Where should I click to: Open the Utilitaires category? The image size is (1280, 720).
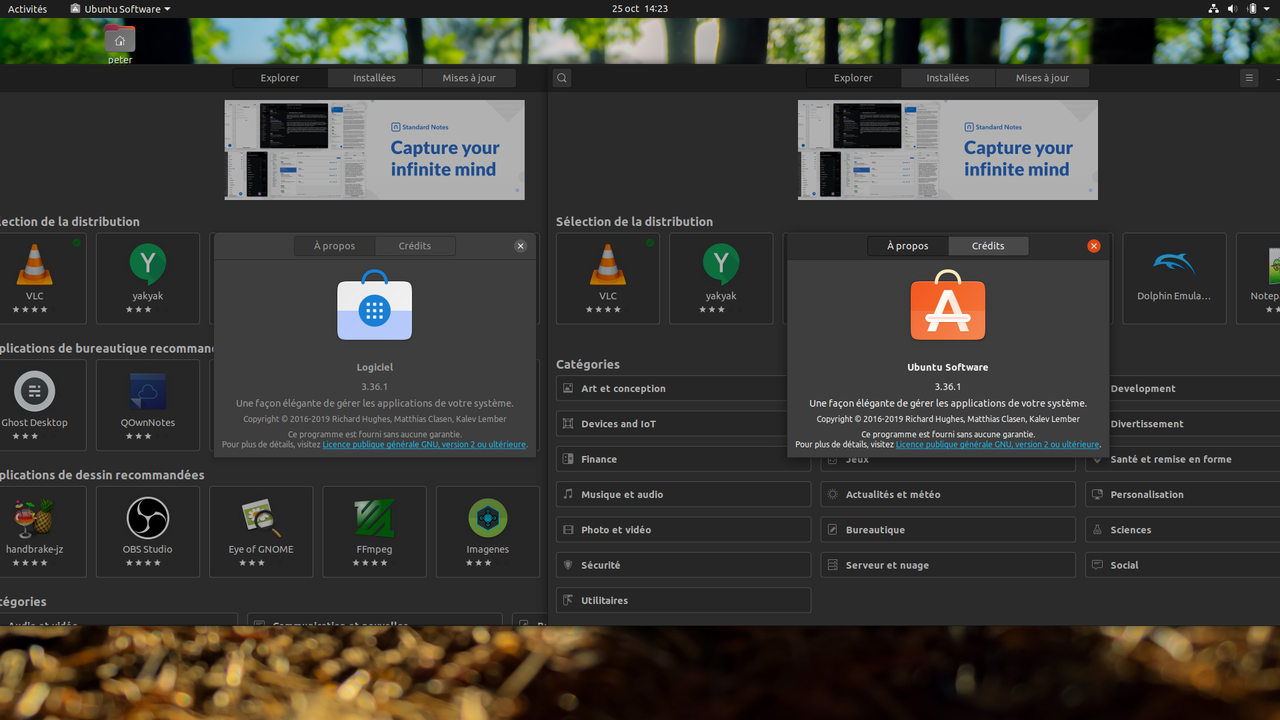coord(683,600)
